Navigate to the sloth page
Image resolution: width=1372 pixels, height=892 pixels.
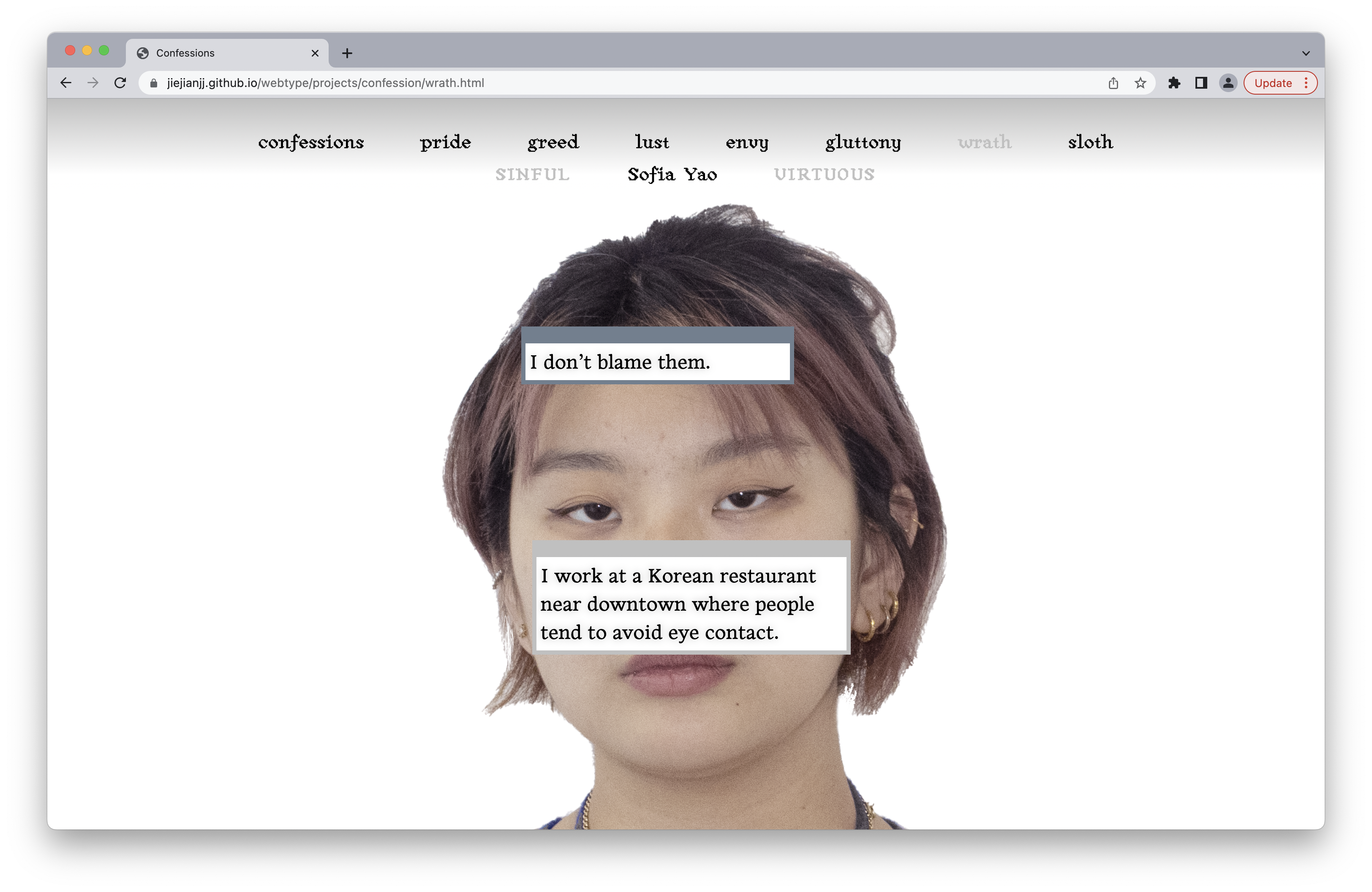coord(1090,142)
